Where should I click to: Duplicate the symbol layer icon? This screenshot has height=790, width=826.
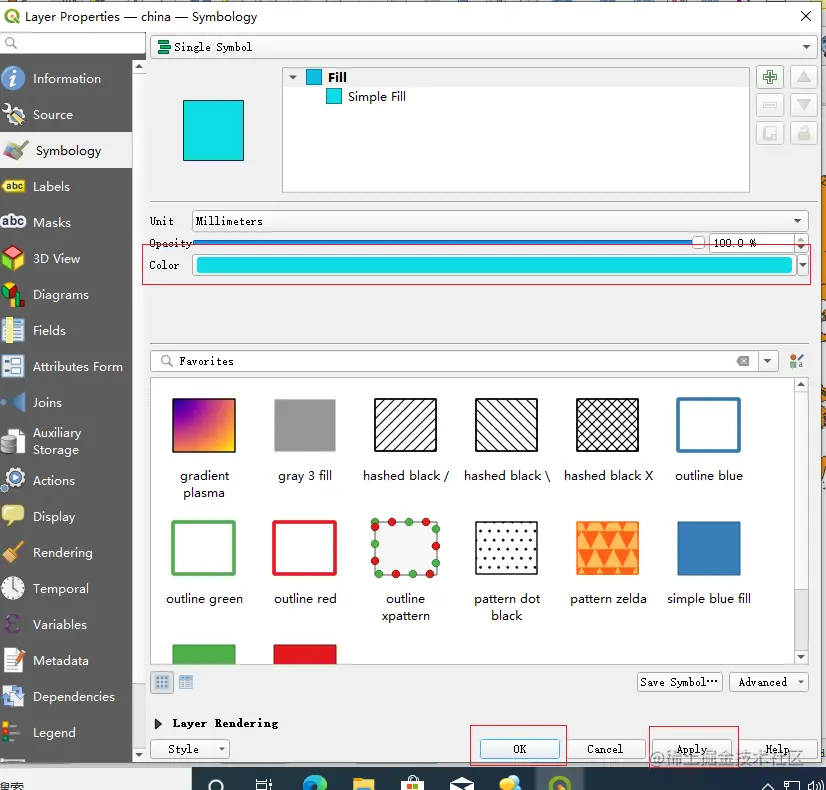point(770,133)
